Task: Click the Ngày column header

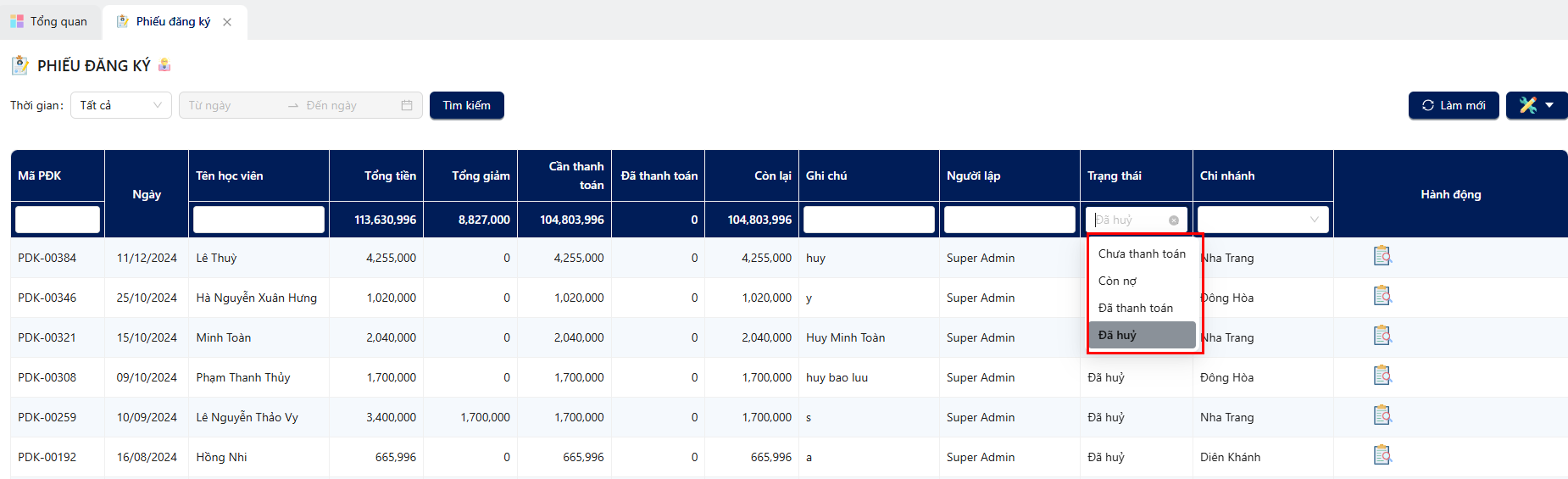Action: point(147,194)
